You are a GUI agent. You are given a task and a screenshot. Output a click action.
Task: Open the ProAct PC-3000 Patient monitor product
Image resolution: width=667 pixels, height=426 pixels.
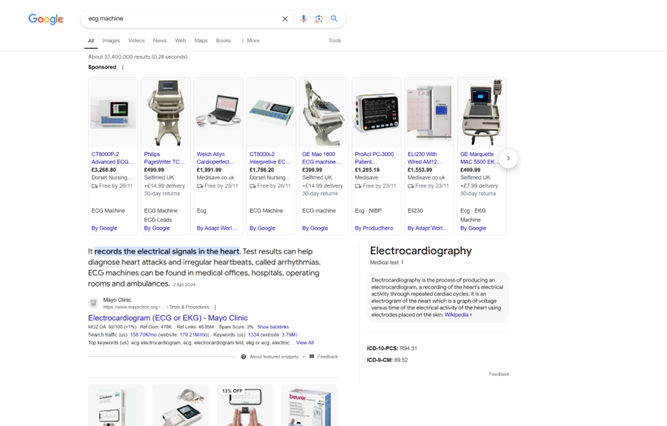[375, 158]
